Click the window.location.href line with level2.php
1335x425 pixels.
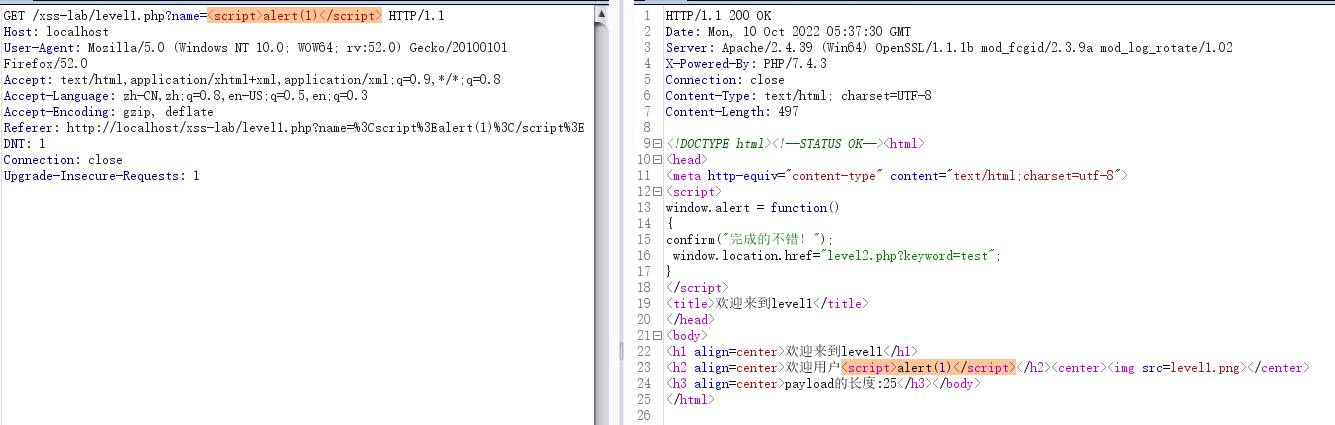point(836,256)
